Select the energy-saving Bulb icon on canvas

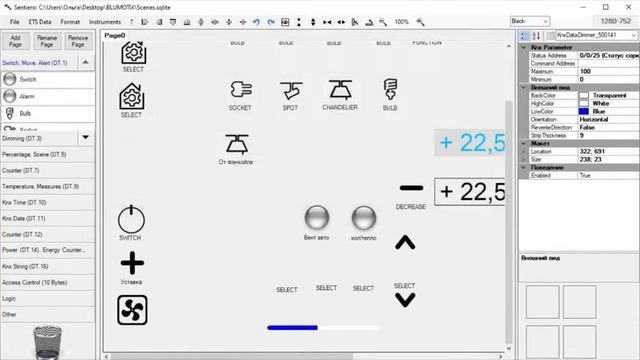(390, 89)
